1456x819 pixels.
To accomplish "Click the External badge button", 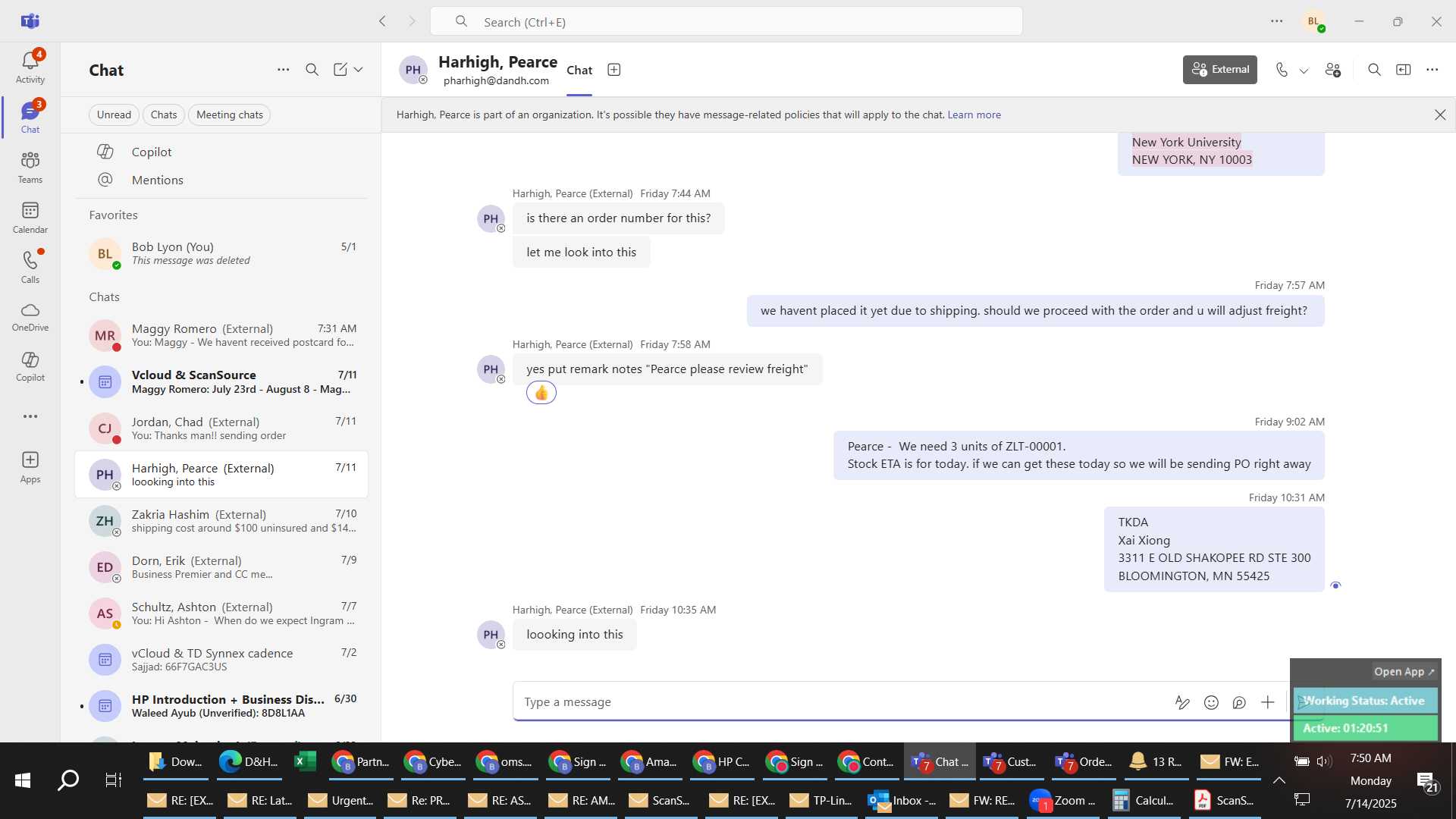I will coord(1220,70).
